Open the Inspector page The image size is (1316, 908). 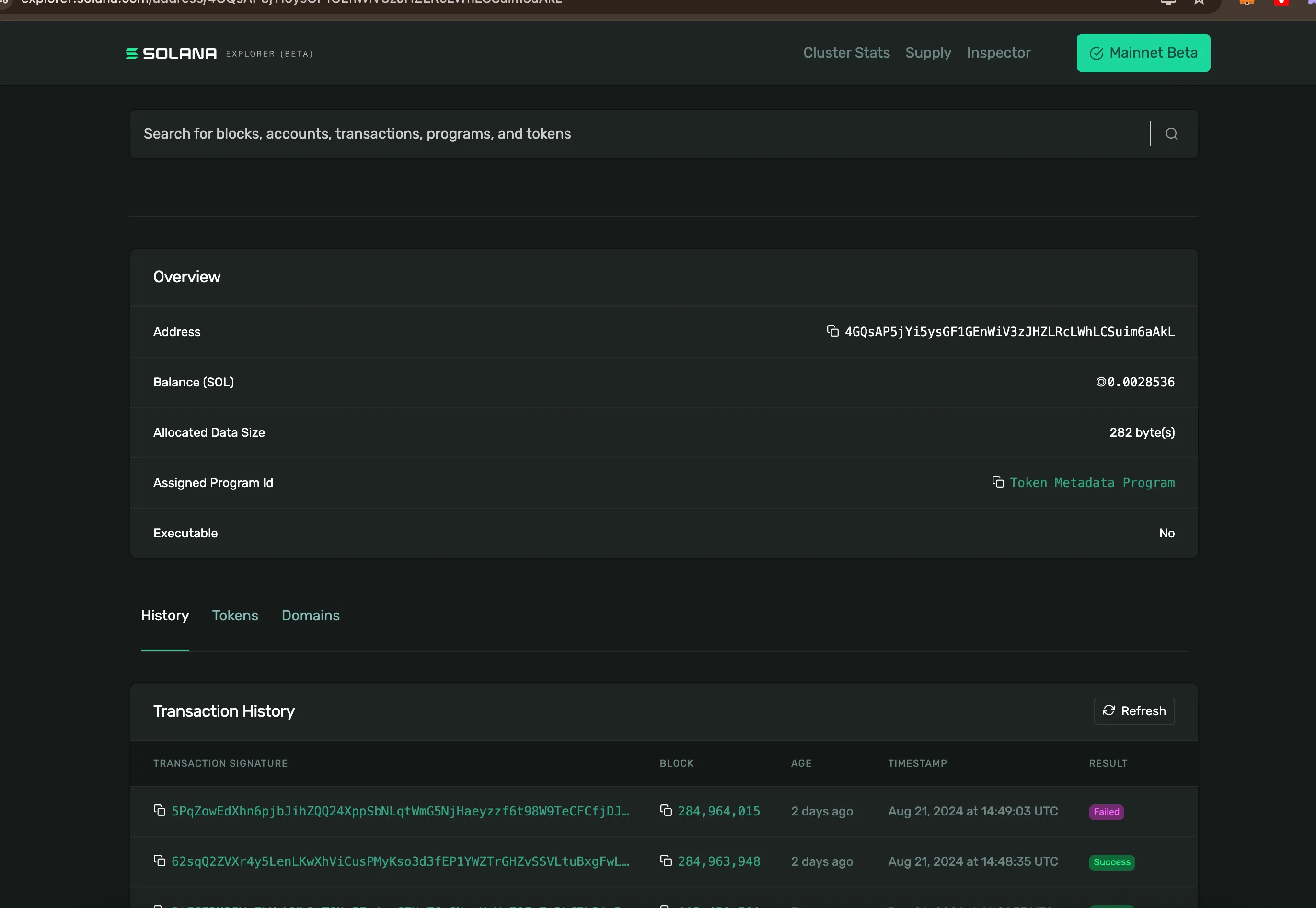tap(999, 52)
